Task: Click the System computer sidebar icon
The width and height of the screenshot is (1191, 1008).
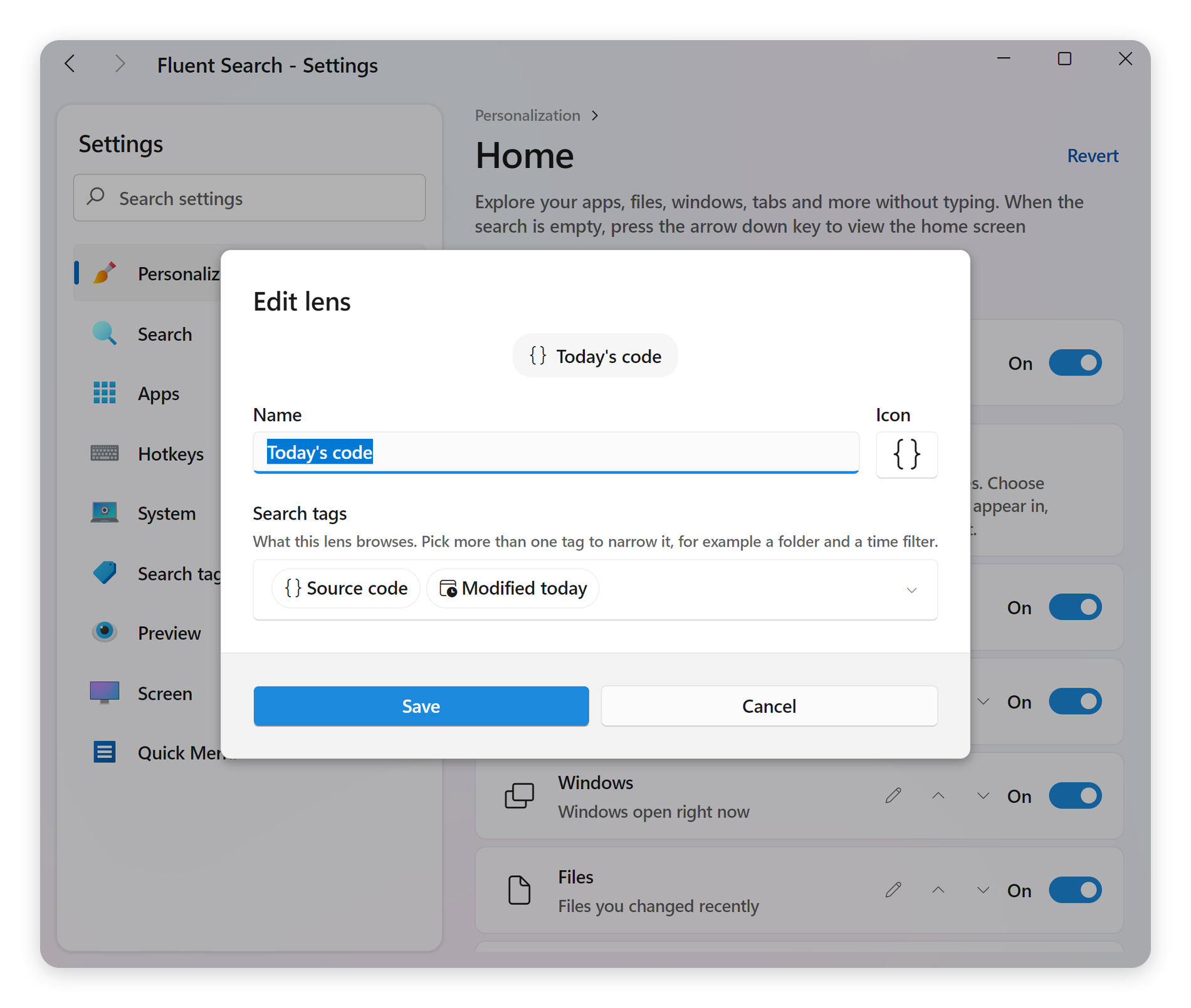Action: point(104,513)
